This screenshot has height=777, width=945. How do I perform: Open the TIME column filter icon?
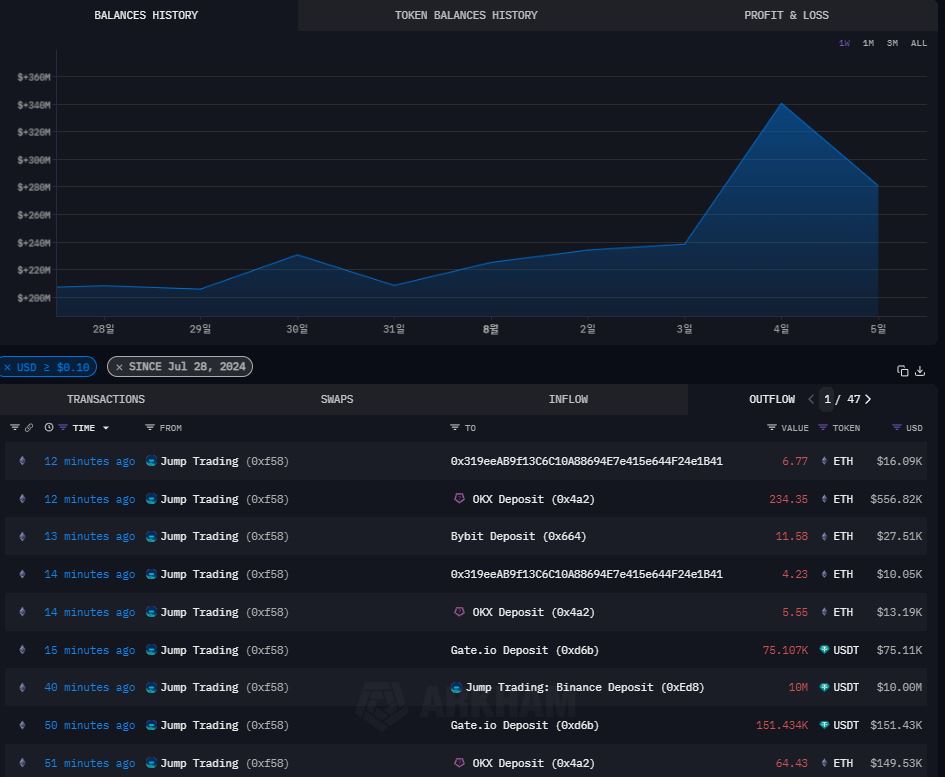coord(63,427)
